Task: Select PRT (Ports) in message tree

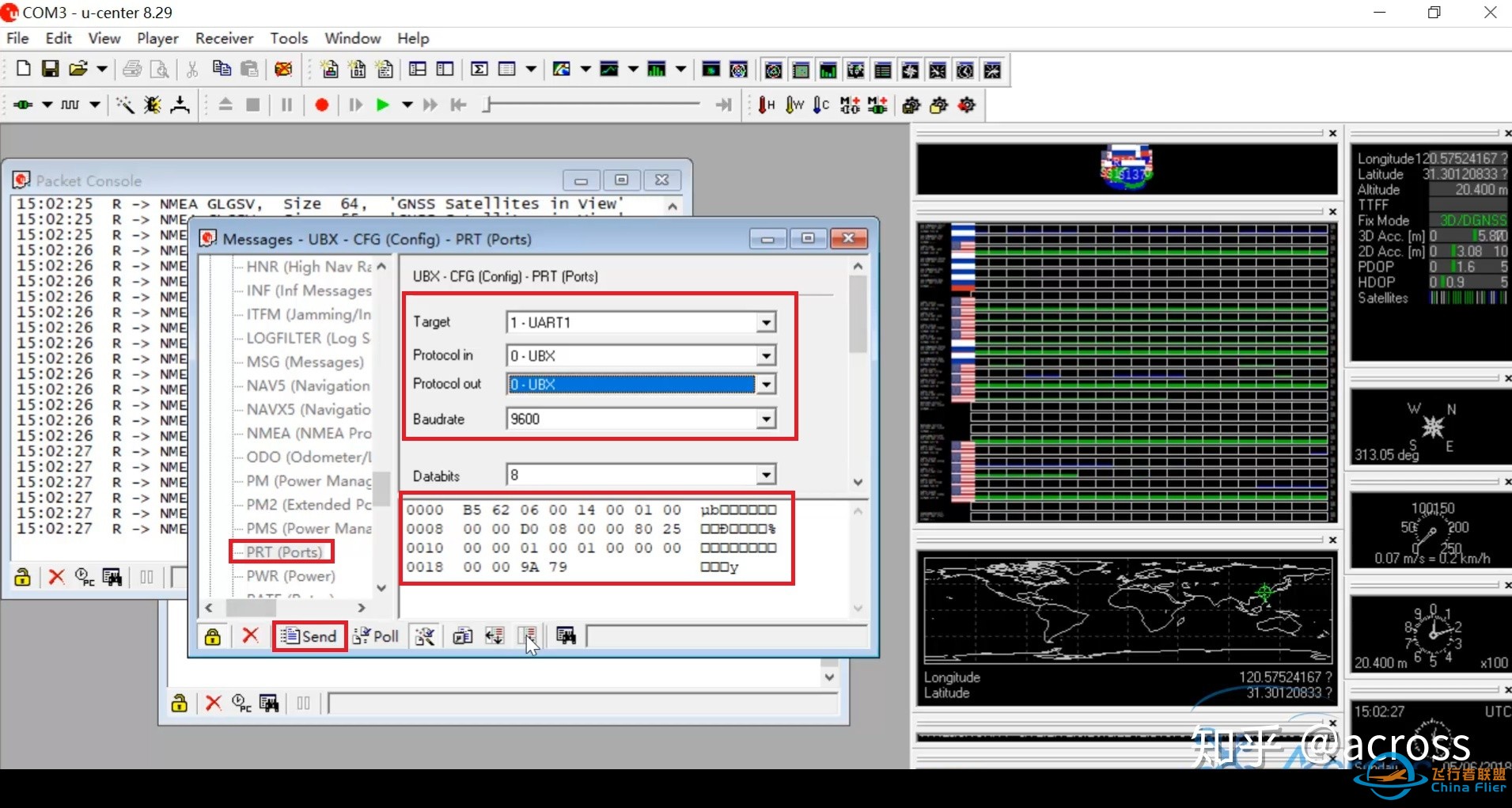Action: click(284, 552)
